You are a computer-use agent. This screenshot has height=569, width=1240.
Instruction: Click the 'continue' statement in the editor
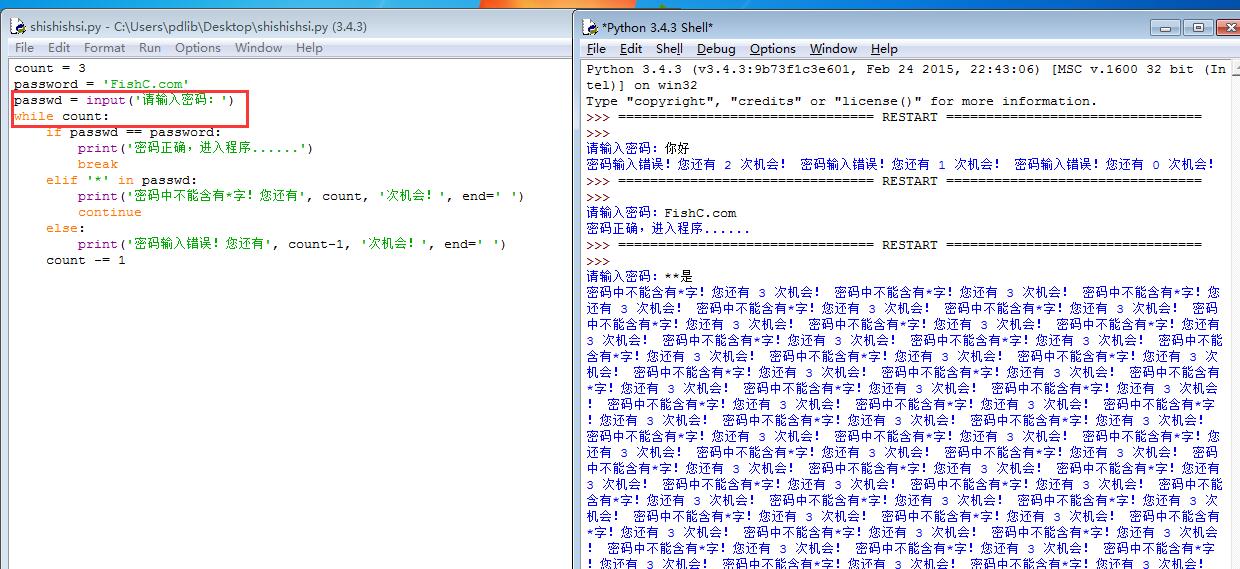tap(109, 212)
